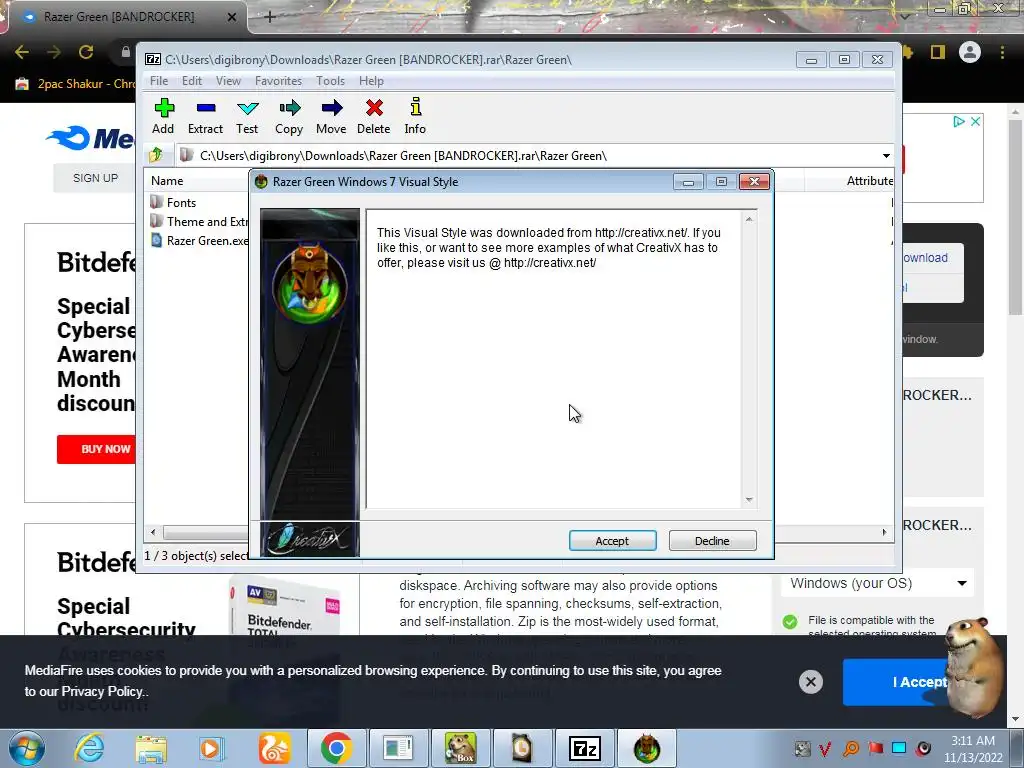Close the ad with the blue X
This screenshot has width=1024, height=768.
pyautogui.click(x=975, y=121)
